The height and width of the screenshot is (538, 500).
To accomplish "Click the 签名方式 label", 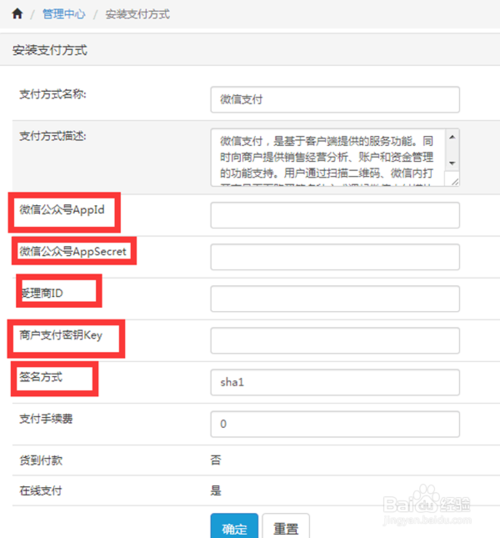I will tap(41, 377).
